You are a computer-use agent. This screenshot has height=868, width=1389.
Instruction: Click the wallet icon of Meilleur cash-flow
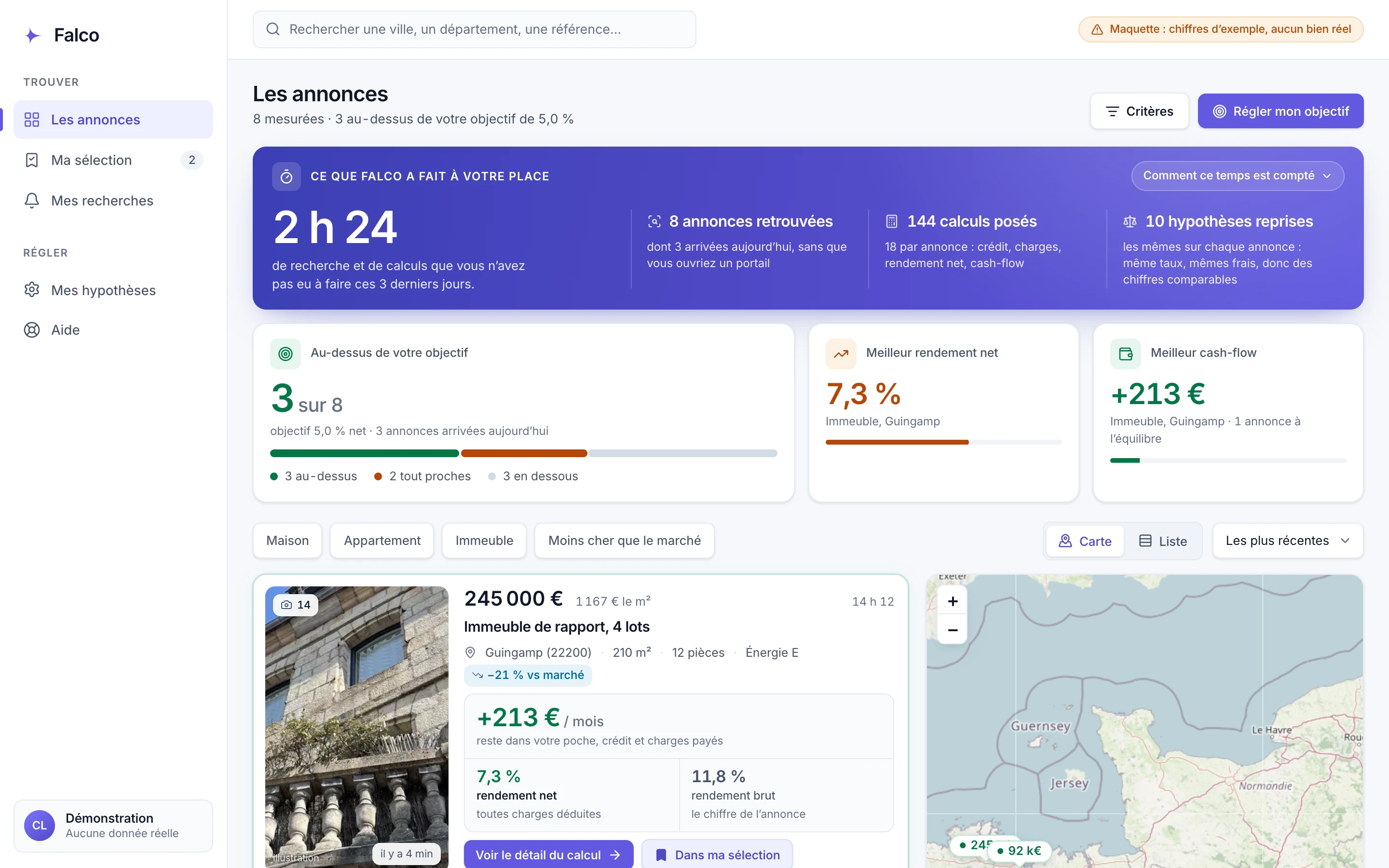click(1126, 353)
